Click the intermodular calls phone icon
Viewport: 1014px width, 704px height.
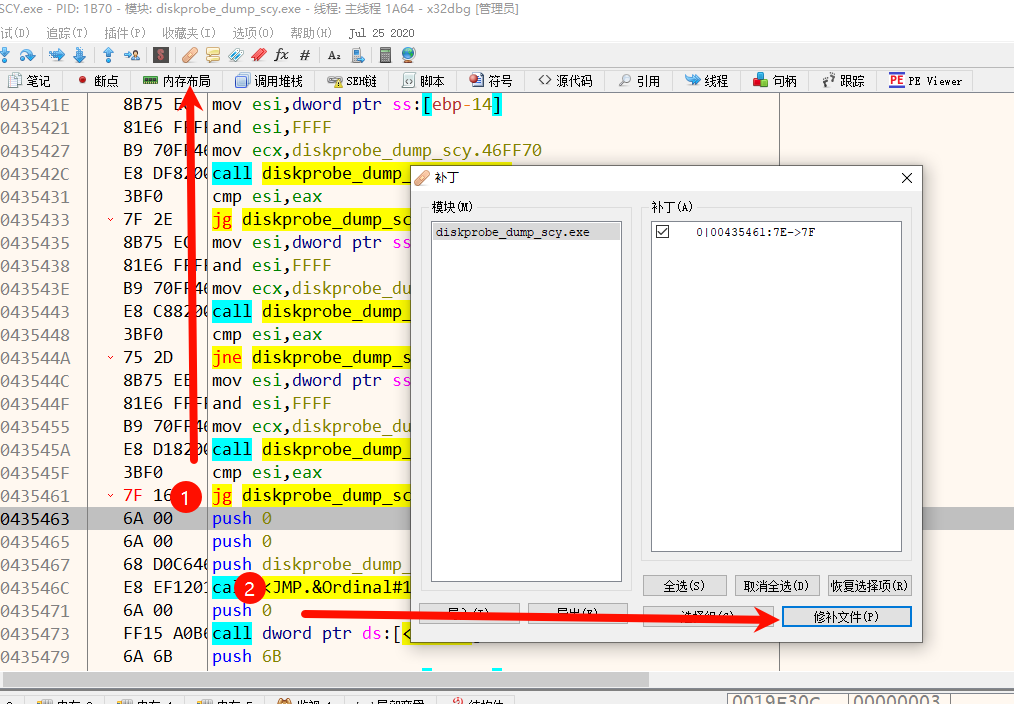(358, 56)
